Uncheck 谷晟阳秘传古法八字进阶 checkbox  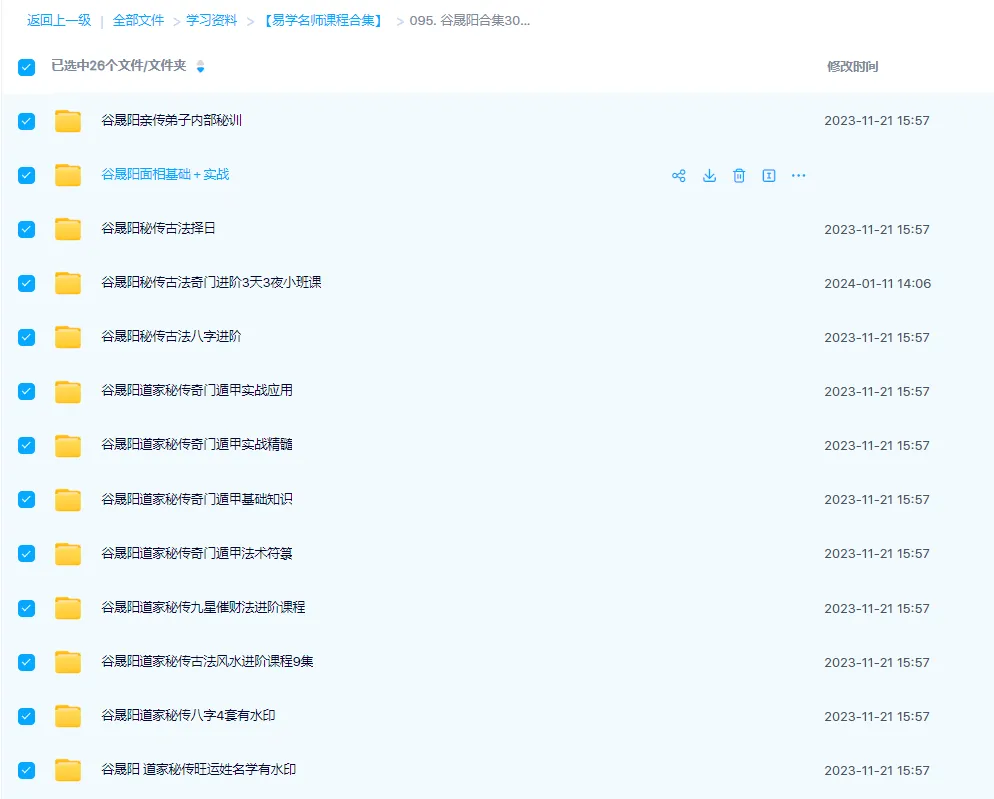27,337
